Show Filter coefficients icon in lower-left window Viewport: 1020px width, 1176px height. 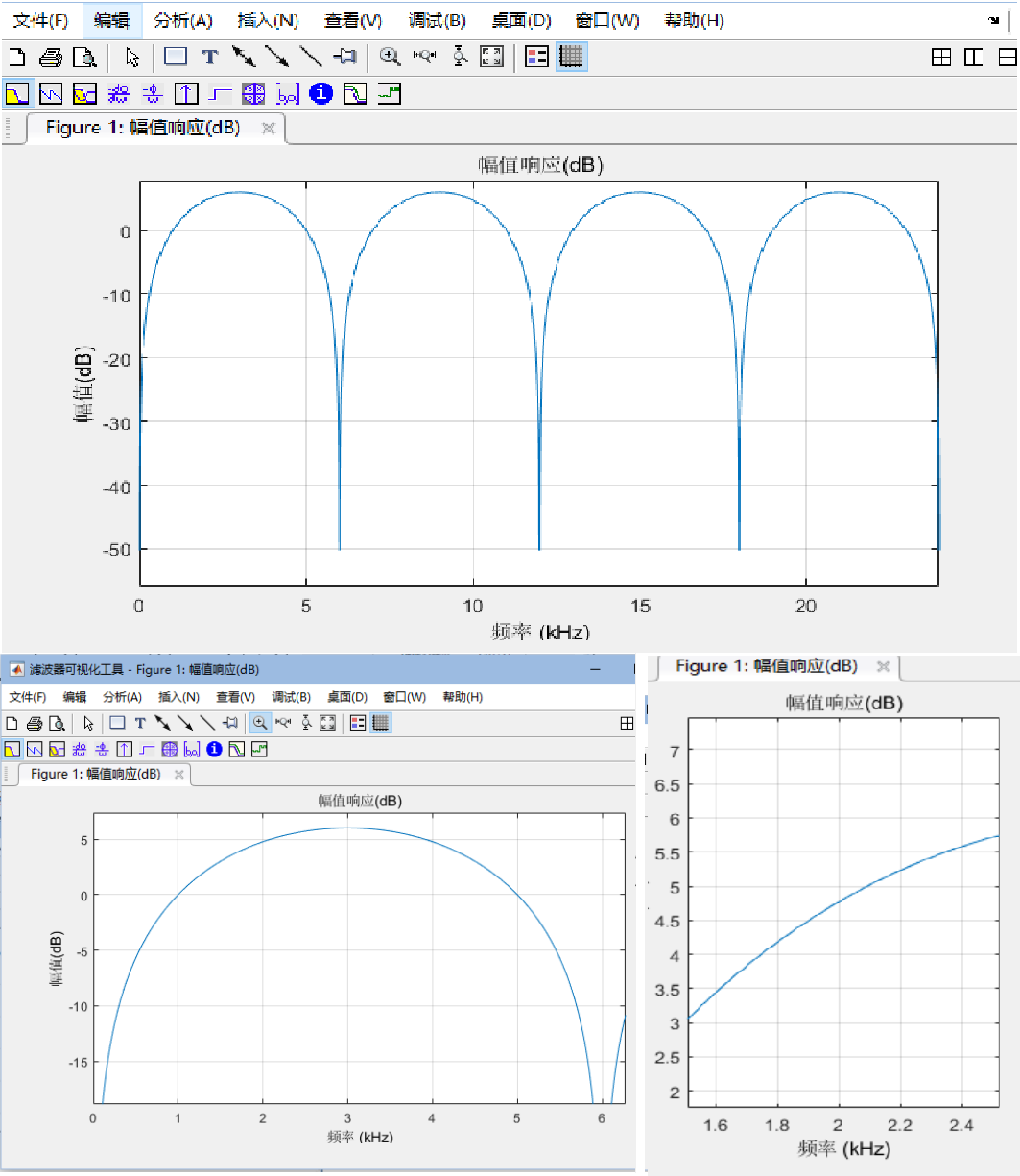[x=190, y=749]
